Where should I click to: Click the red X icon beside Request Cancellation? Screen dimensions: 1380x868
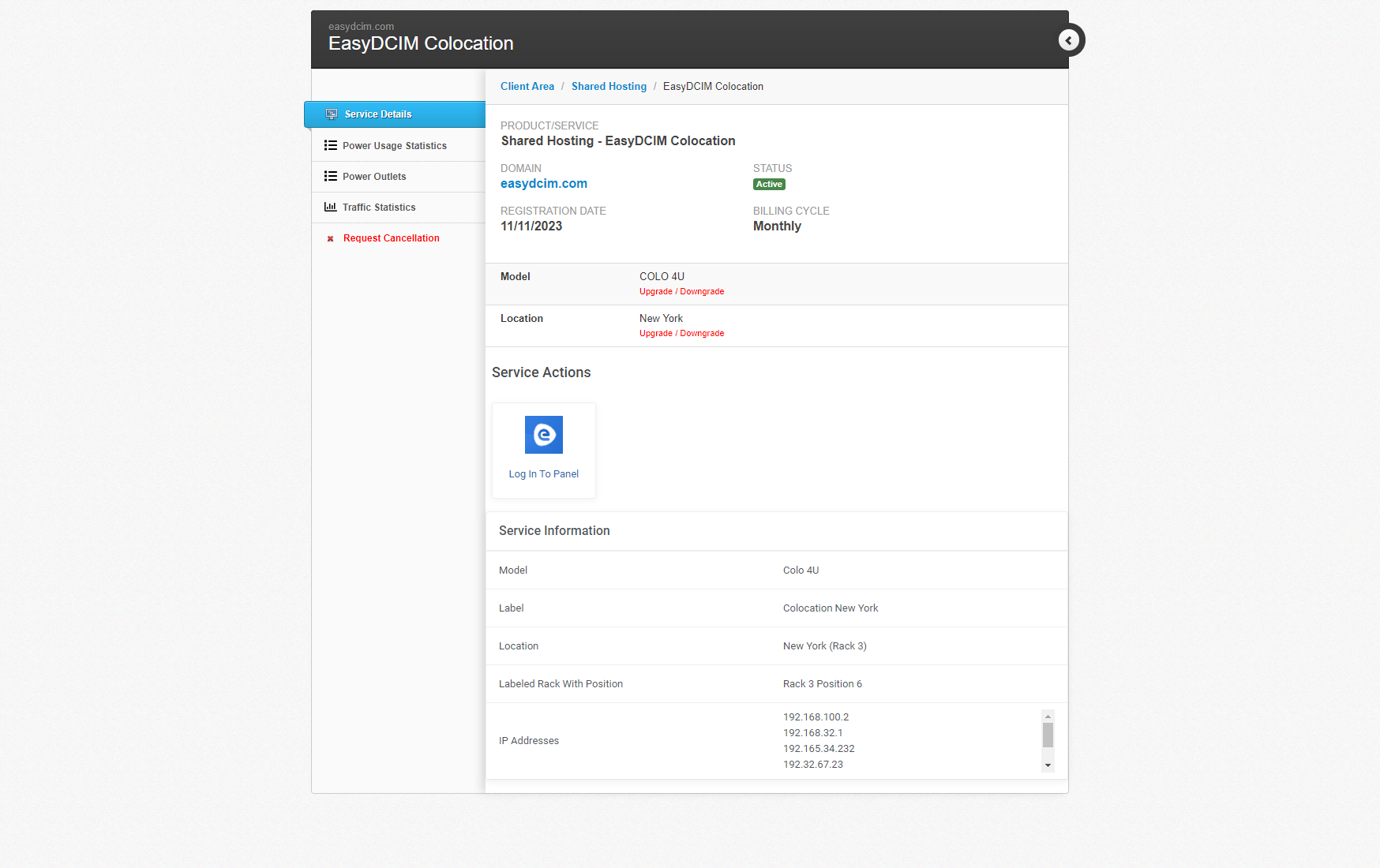click(330, 239)
